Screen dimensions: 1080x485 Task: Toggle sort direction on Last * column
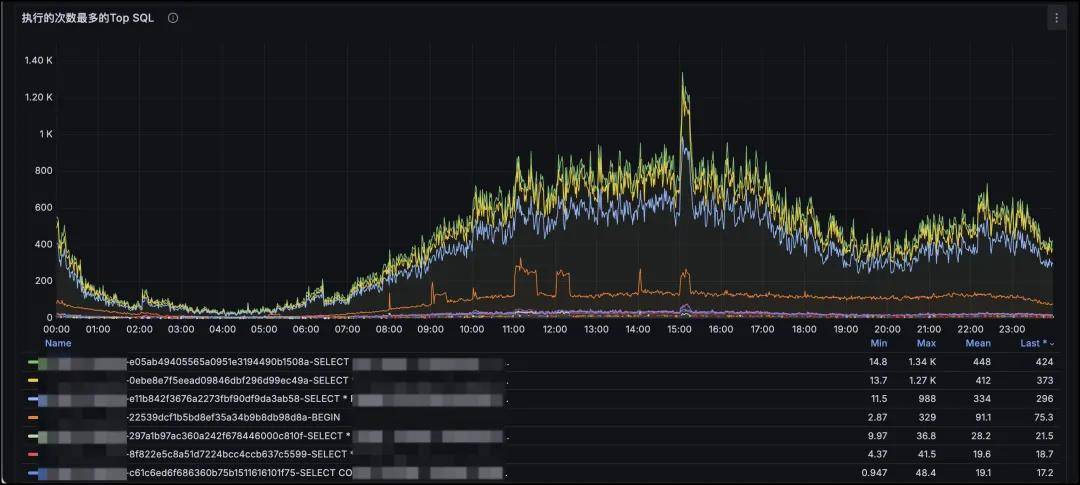pyautogui.click(x=1034, y=343)
